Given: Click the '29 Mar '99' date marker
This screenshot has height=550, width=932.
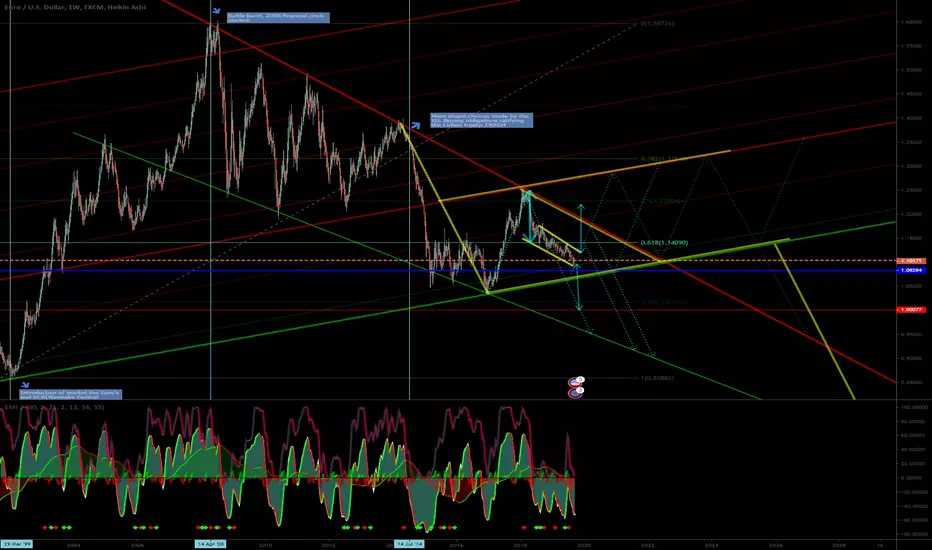Looking at the screenshot, I should point(17,544).
